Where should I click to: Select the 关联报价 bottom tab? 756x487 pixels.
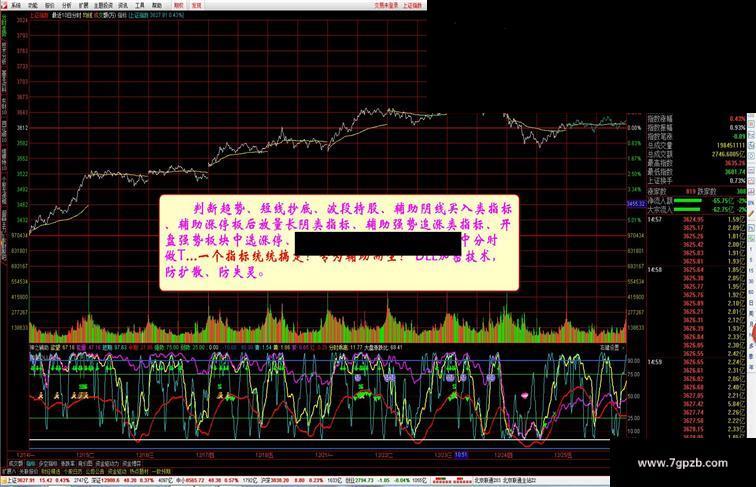pos(28,471)
